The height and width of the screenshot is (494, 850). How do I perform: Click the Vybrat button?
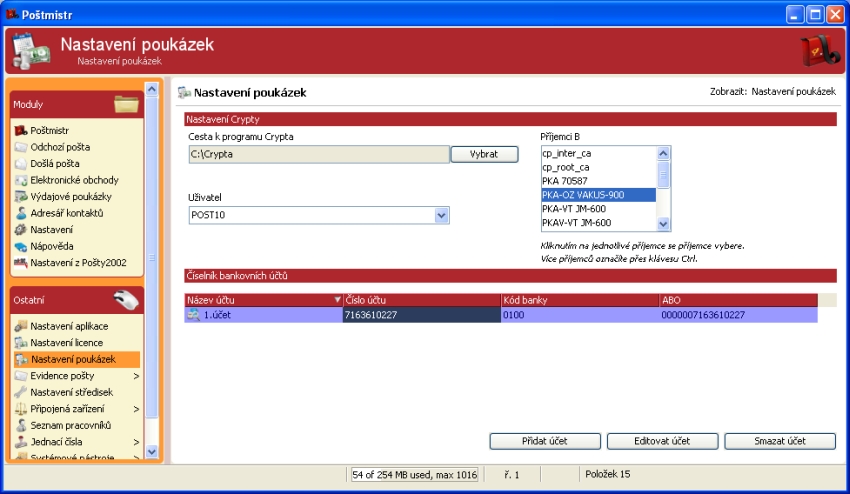tap(484, 154)
